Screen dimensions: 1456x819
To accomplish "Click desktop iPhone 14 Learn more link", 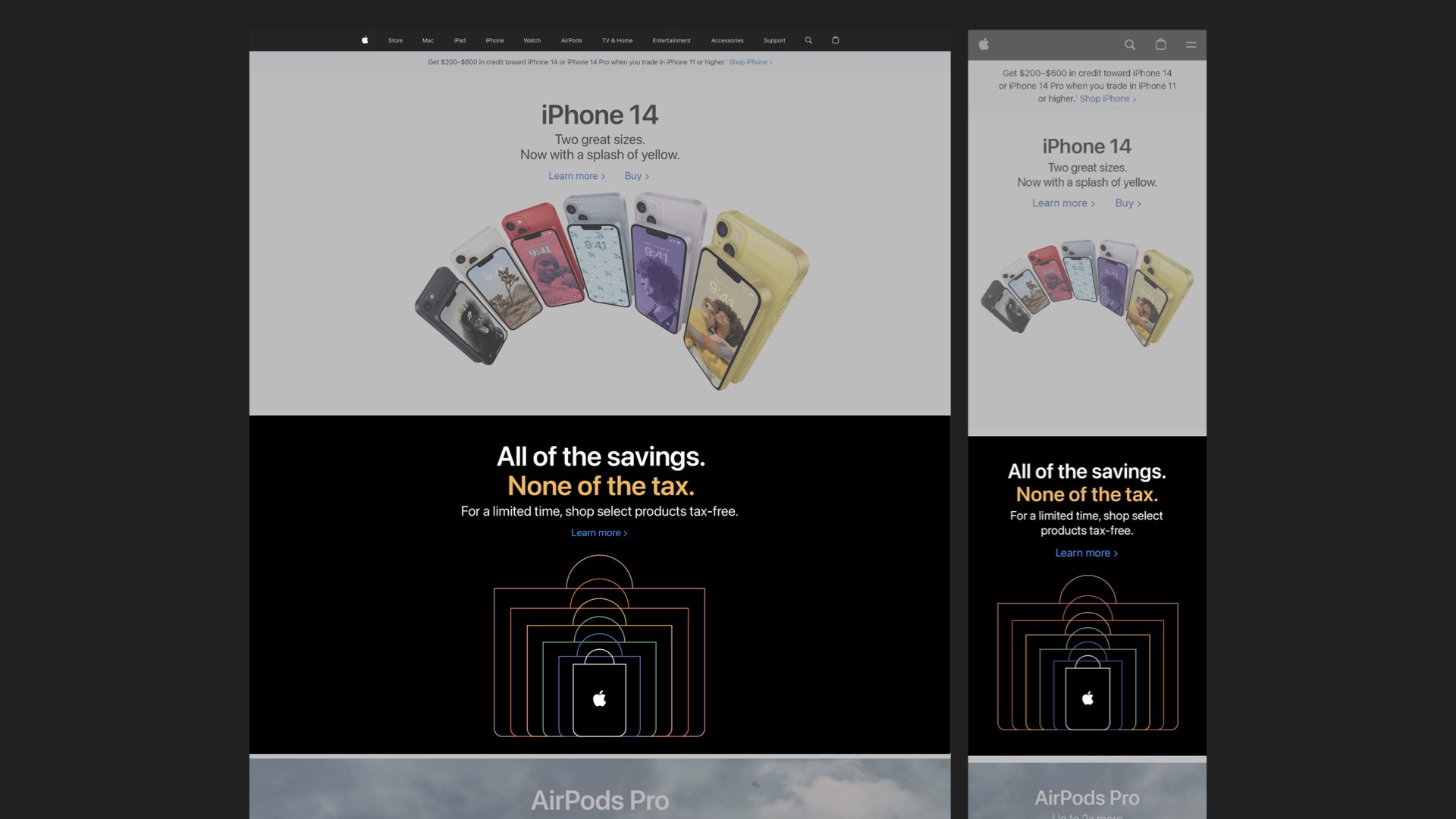I will (x=576, y=176).
